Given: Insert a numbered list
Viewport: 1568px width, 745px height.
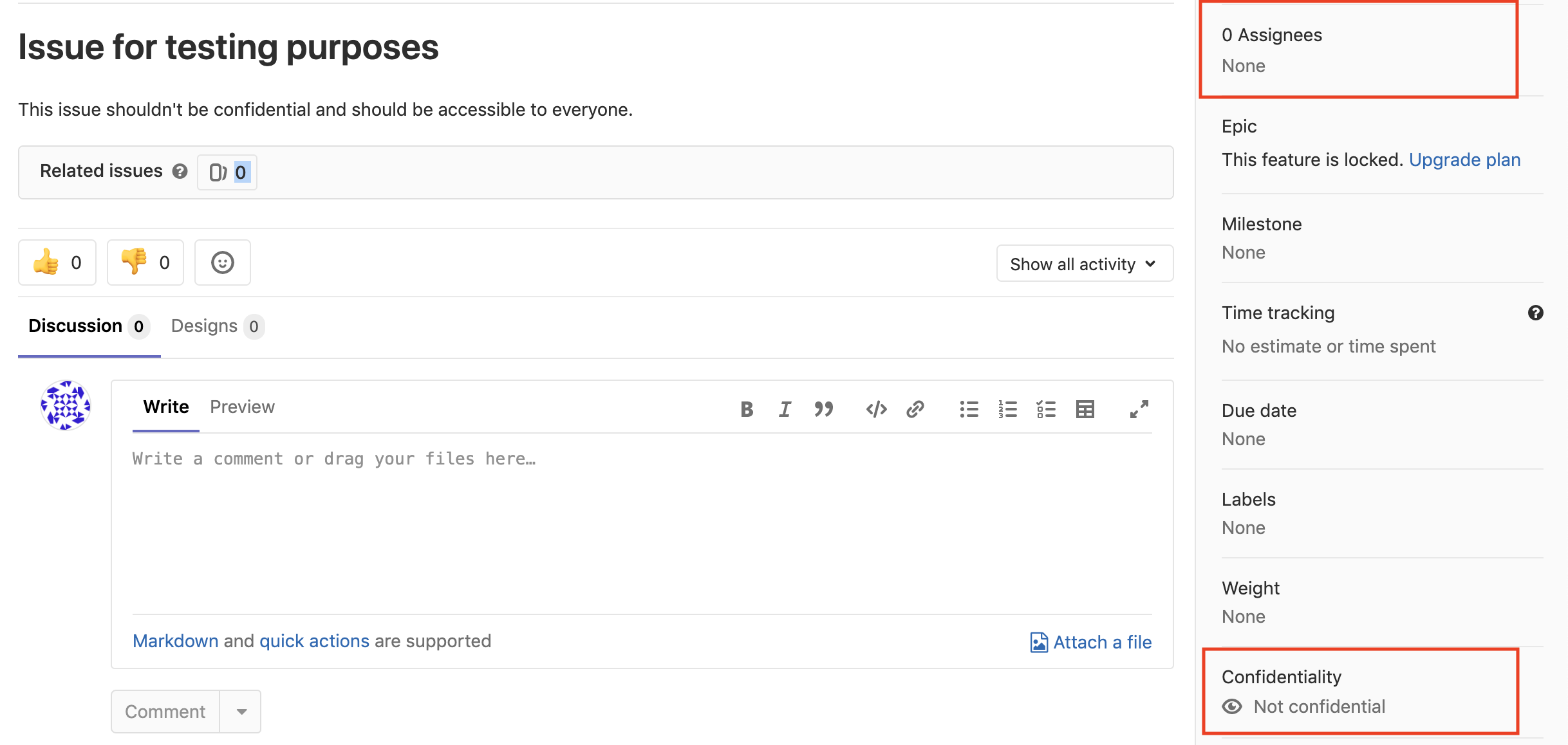Looking at the screenshot, I should [x=1007, y=409].
